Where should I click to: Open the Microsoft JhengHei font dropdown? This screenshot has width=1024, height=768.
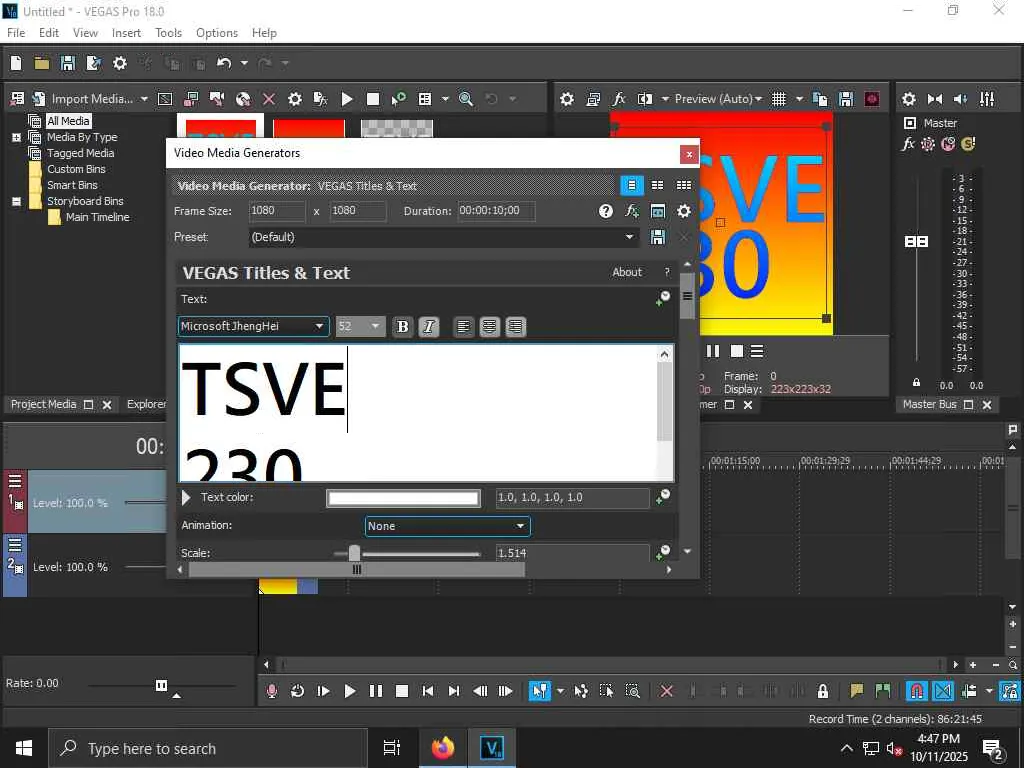tap(319, 326)
